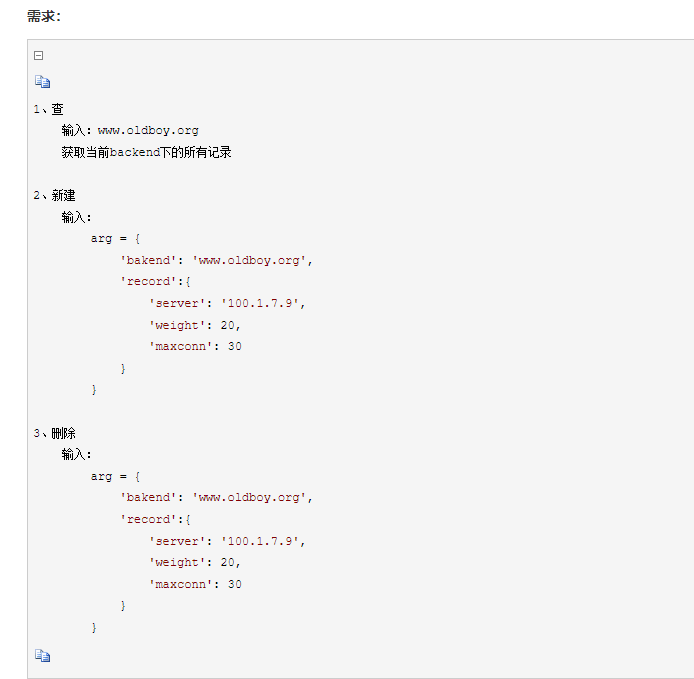Click the 需求 heading text

point(43,16)
